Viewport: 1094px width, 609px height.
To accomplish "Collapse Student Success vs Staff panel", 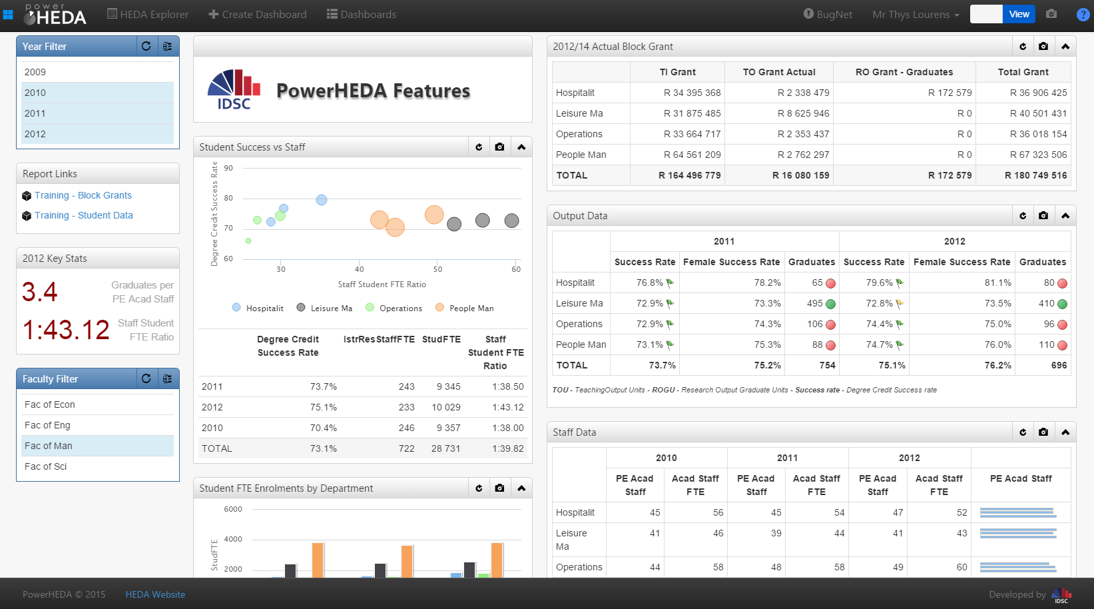I will point(521,147).
